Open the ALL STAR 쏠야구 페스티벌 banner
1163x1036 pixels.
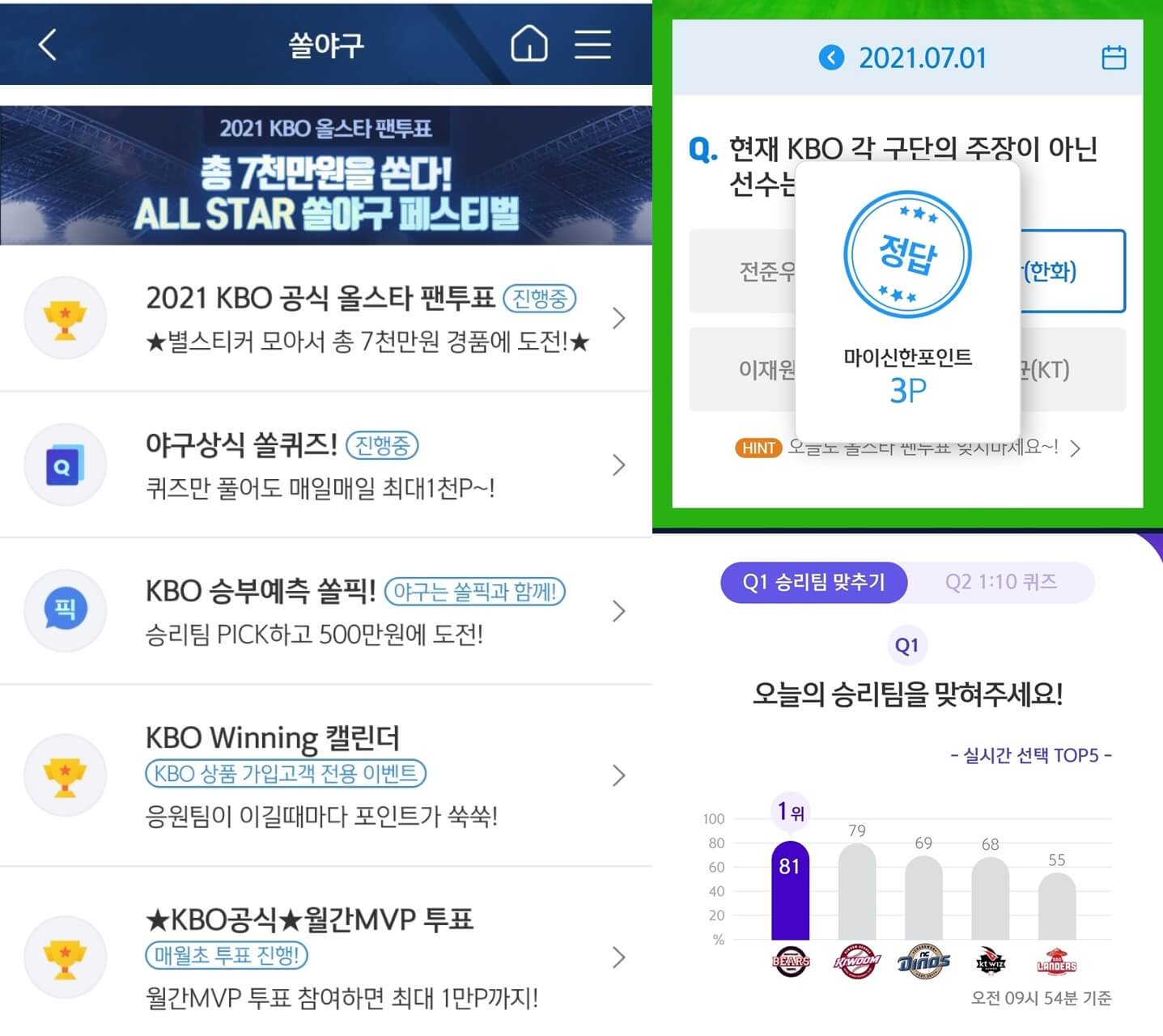326,175
